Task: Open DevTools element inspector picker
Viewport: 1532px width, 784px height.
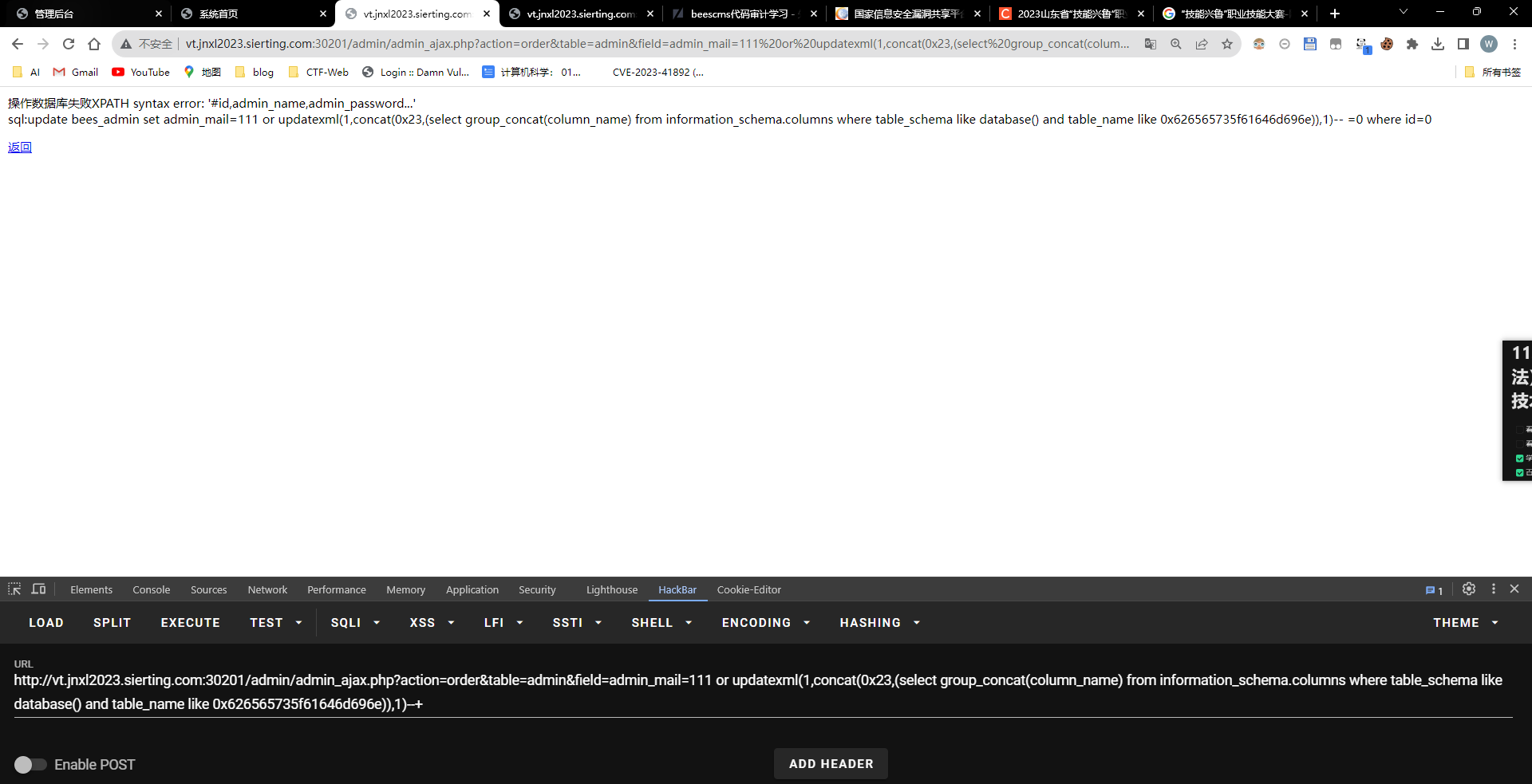Action: pyautogui.click(x=14, y=589)
